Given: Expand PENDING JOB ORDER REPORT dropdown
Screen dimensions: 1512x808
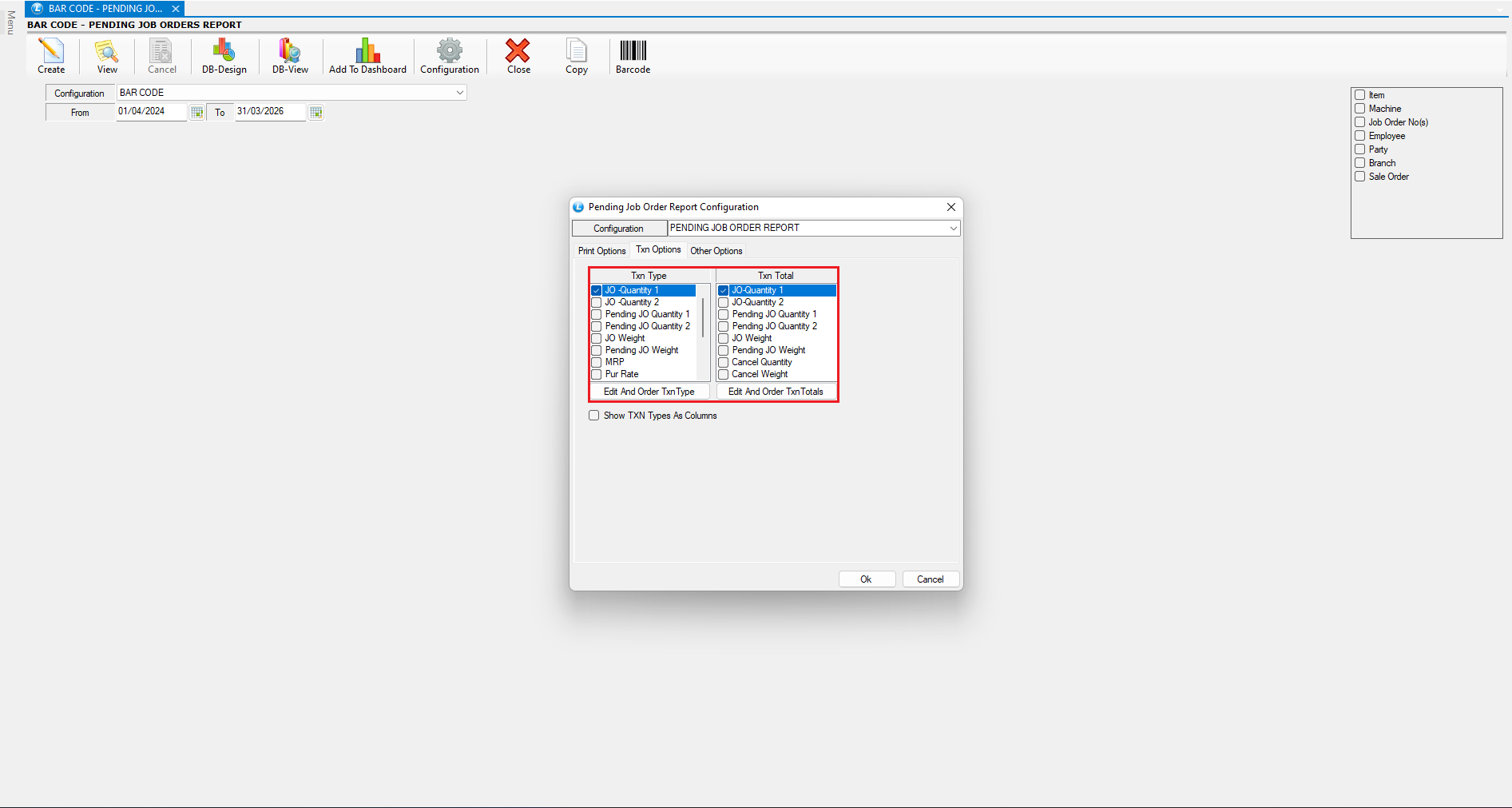Looking at the screenshot, I should [953, 229].
